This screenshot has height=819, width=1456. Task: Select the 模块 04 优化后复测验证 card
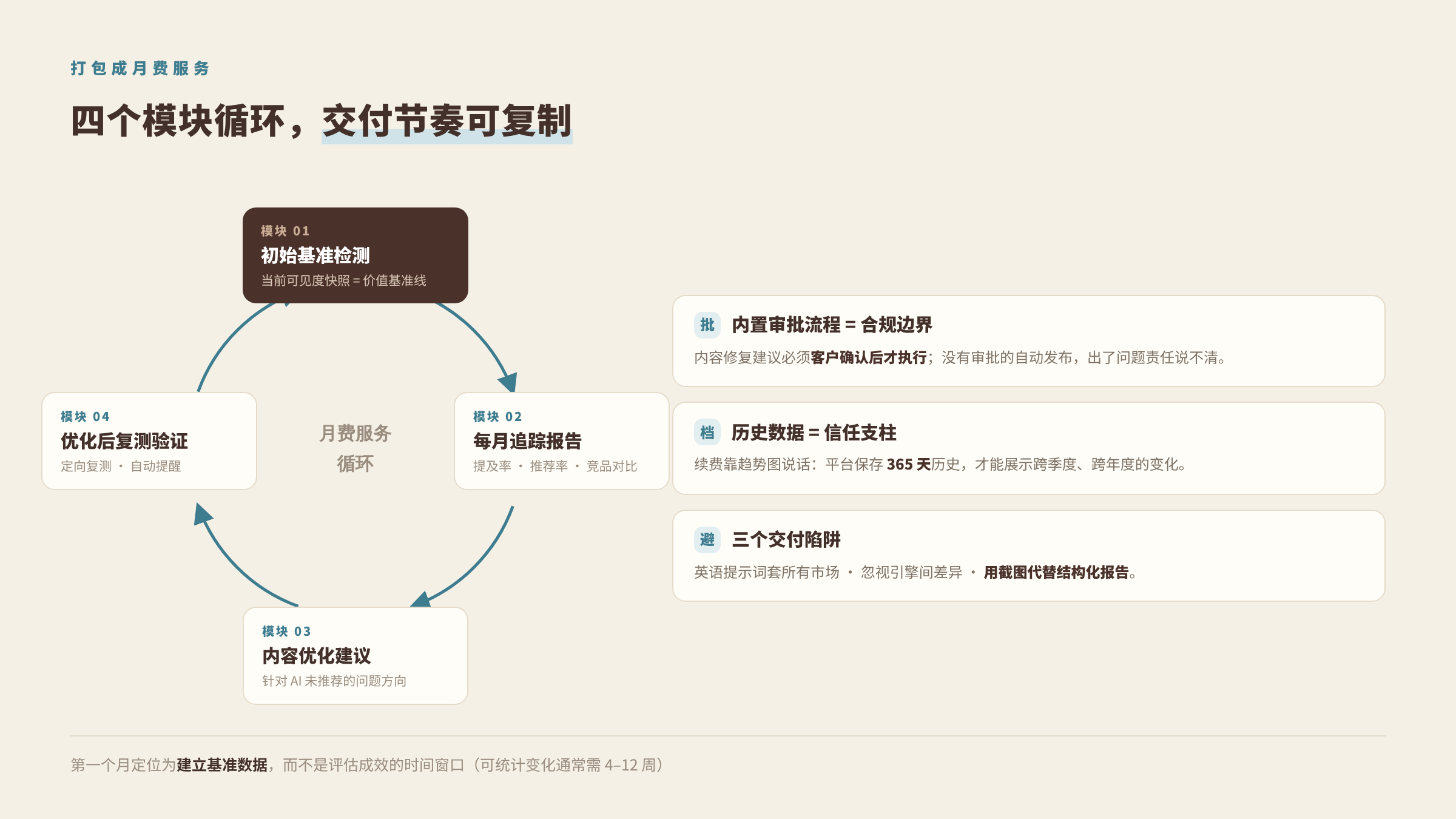(x=149, y=441)
